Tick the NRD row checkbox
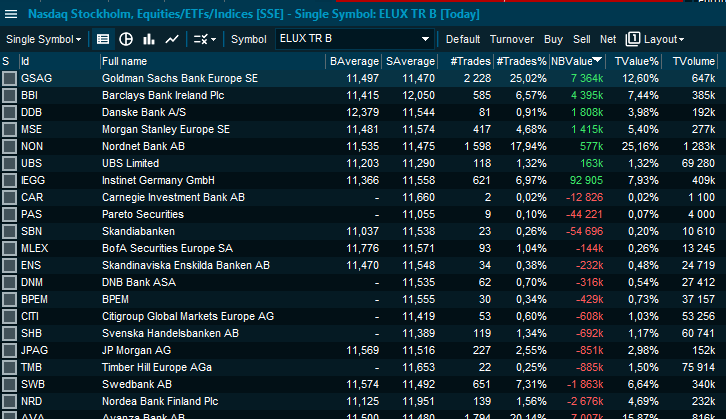Image resolution: width=726 pixels, height=419 pixels. 9,401
